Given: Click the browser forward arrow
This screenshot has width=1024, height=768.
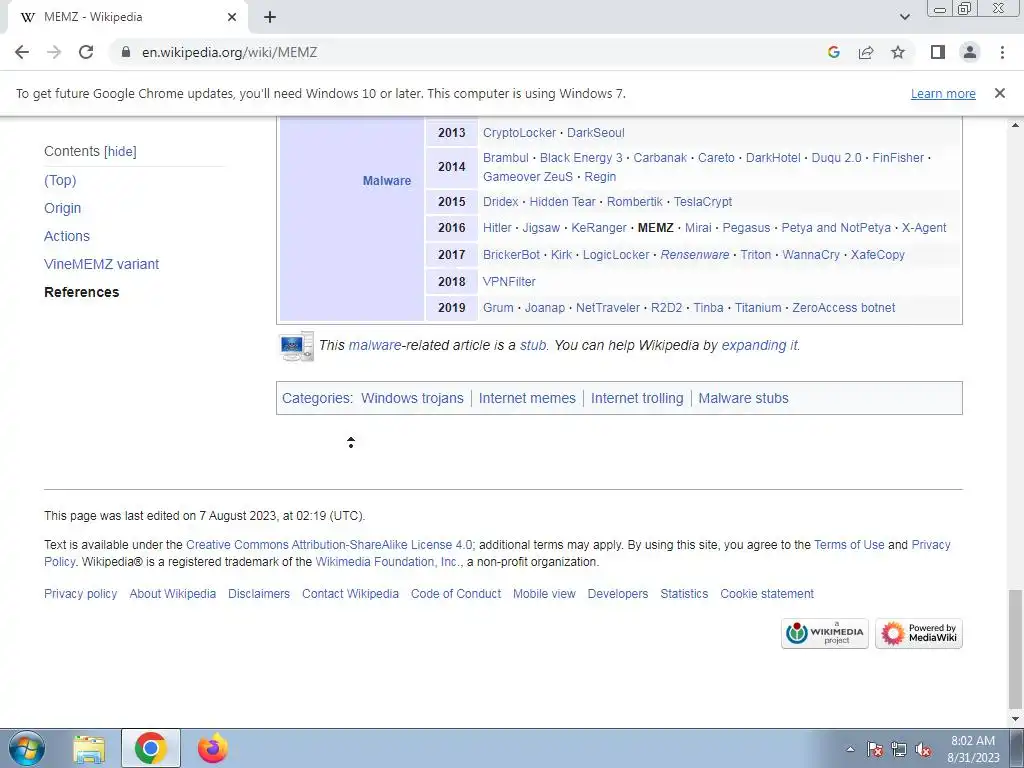Looking at the screenshot, I should (x=54, y=52).
